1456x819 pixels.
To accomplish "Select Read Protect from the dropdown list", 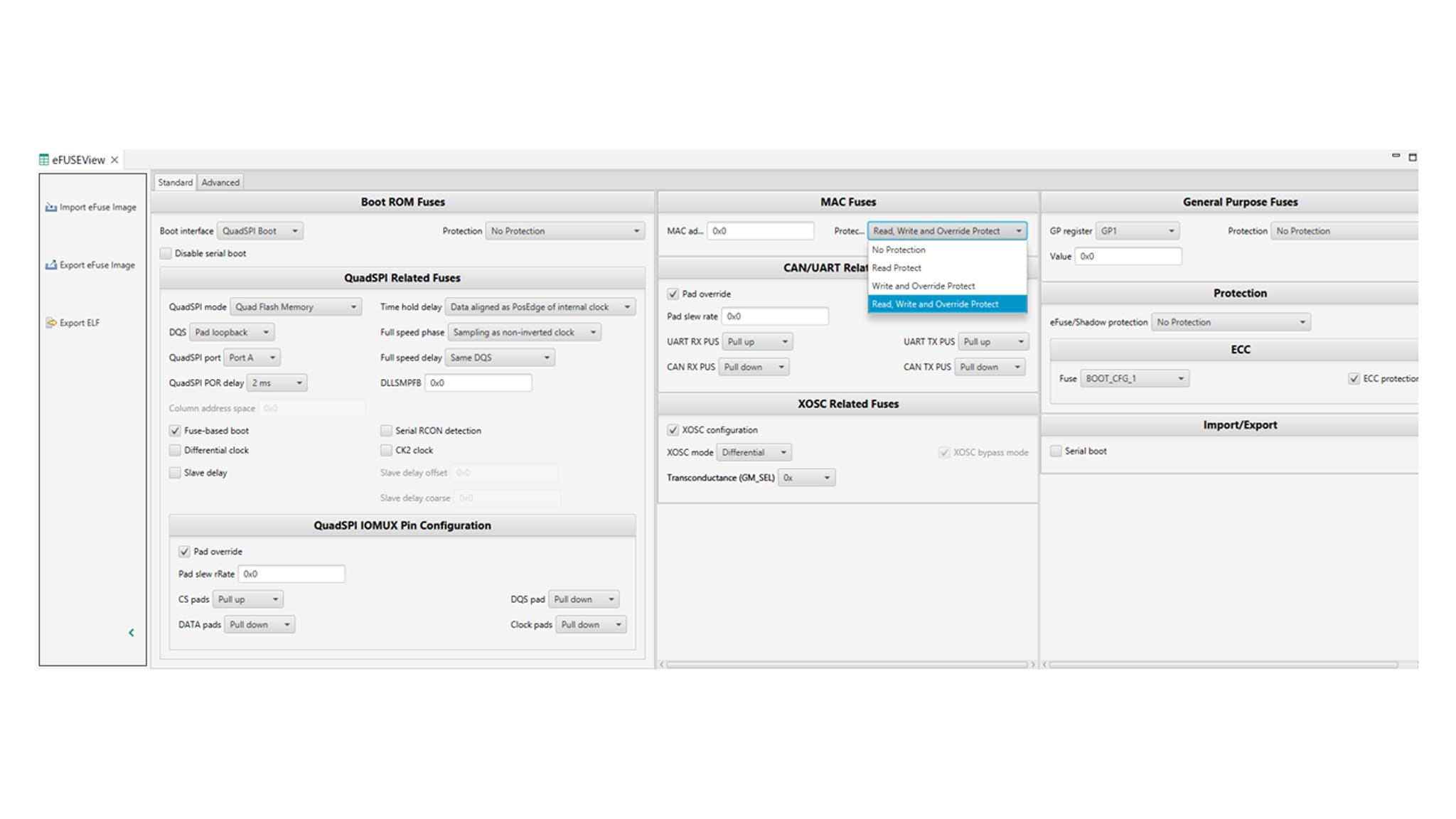I will [x=896, y=268].
